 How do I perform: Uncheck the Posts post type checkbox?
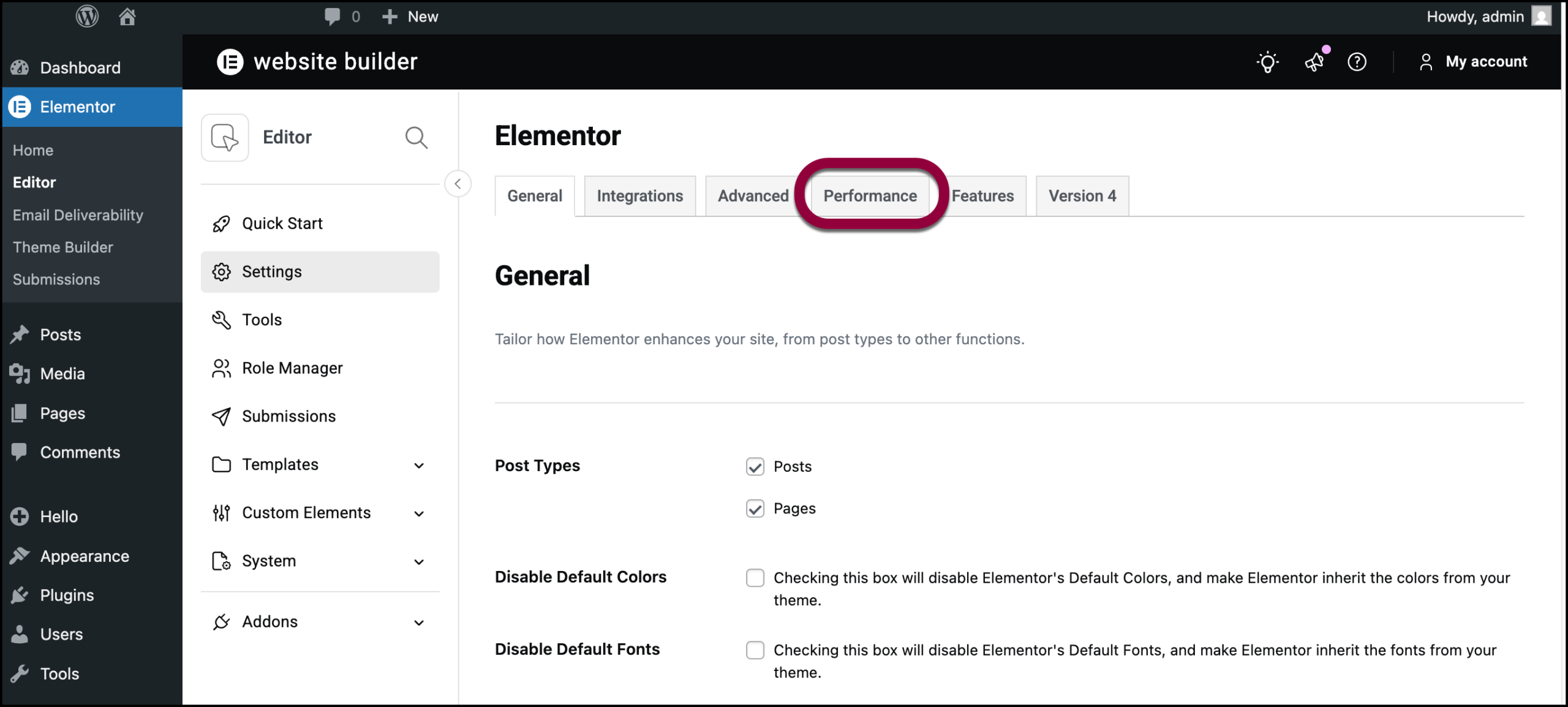pyautogui.click(x=755, y=467)
